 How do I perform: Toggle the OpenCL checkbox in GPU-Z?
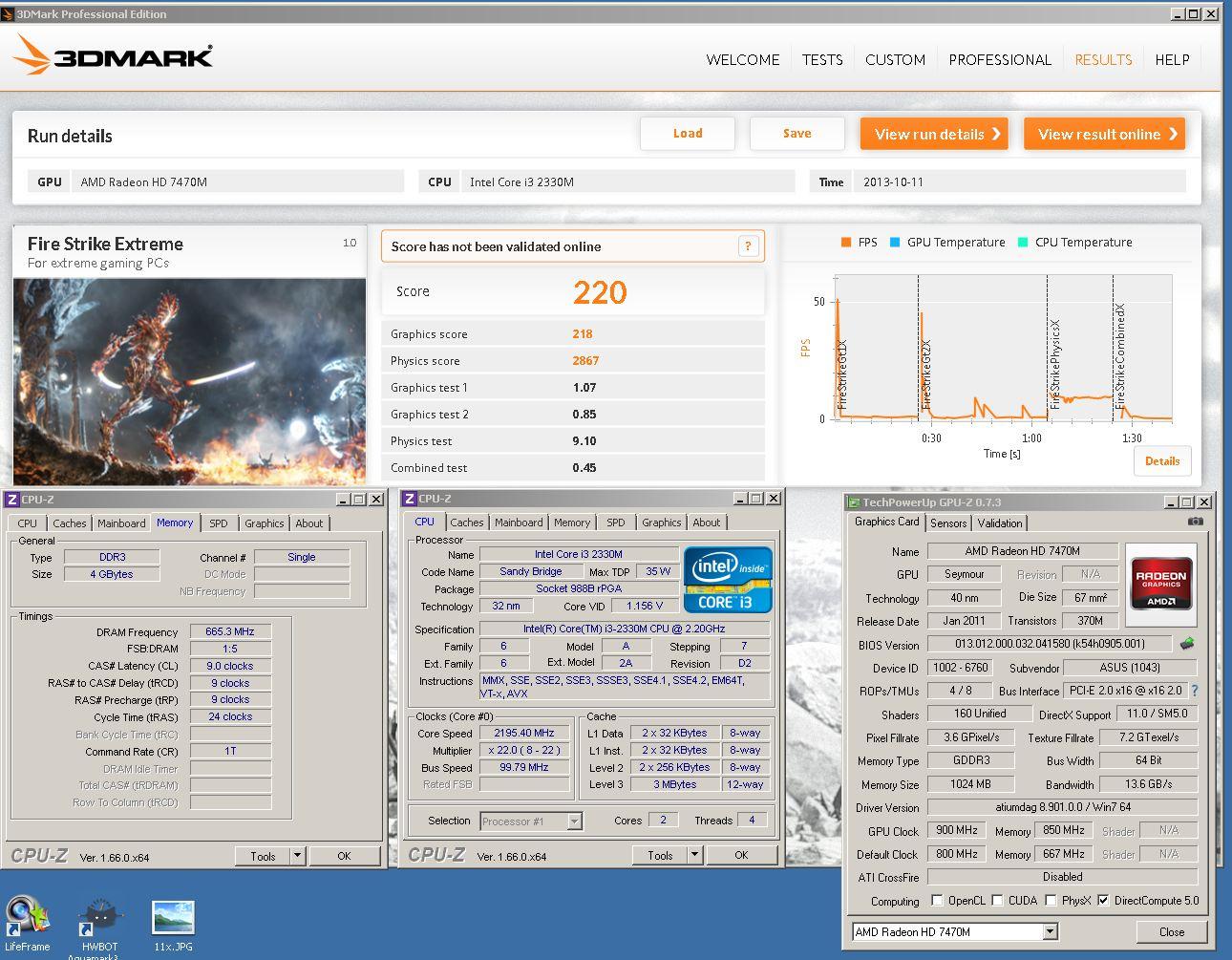point(937,901)
